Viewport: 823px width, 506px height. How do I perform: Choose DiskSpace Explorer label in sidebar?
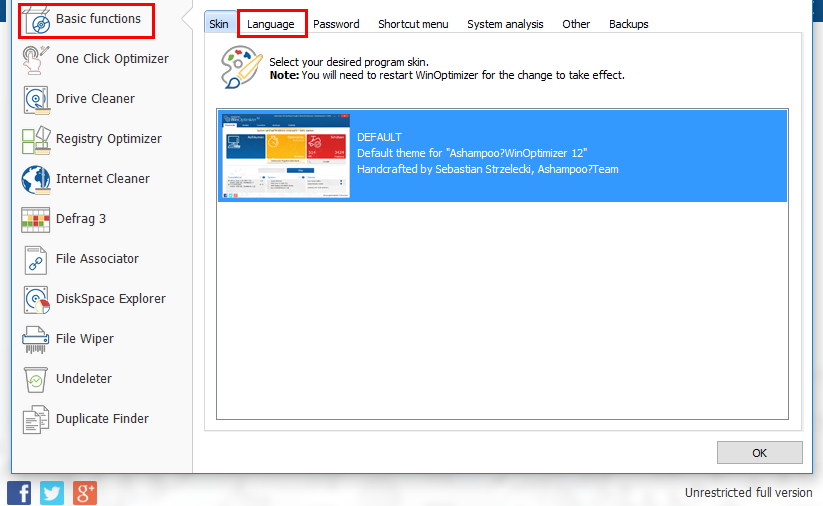coord(111,299)
